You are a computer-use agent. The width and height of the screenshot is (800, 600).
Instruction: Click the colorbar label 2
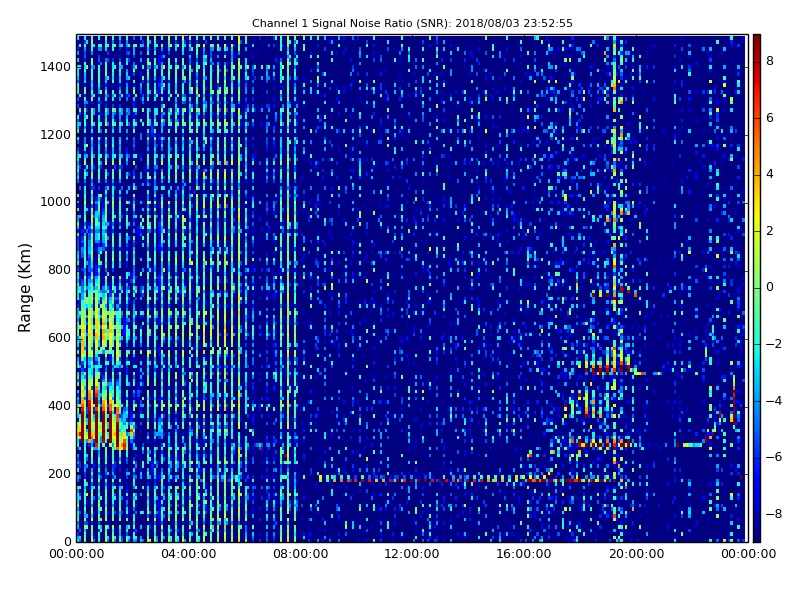tap(770, 231)
